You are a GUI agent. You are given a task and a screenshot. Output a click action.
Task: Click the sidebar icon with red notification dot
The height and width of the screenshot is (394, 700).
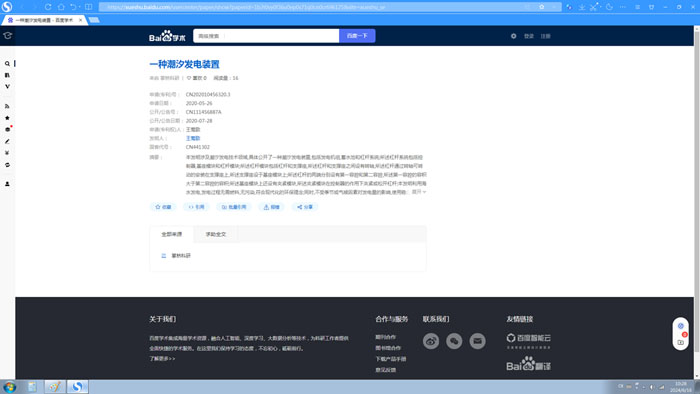coord(8,129)
